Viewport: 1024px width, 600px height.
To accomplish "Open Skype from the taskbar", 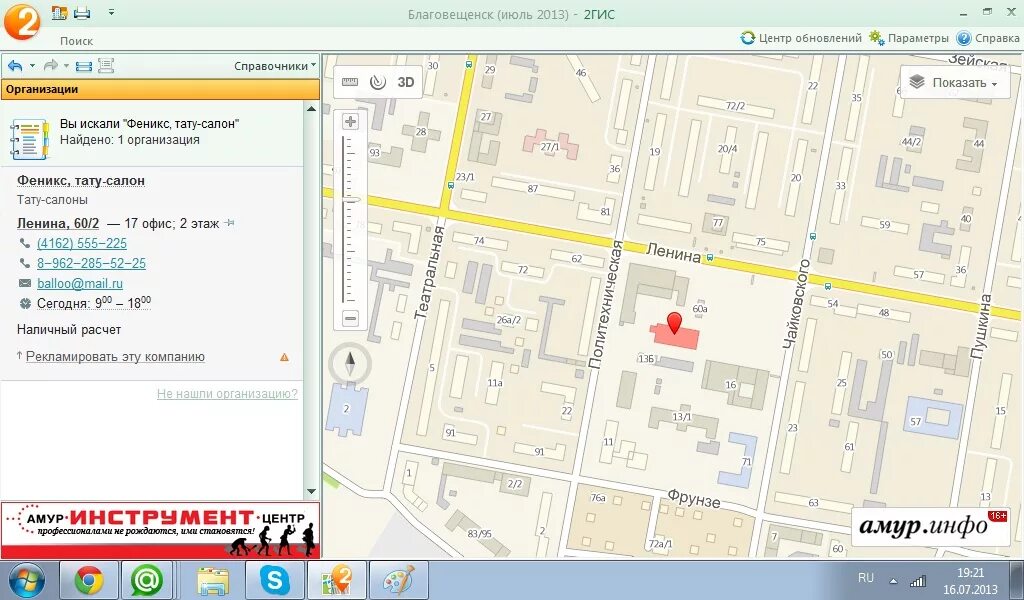I will pos(274,580).
